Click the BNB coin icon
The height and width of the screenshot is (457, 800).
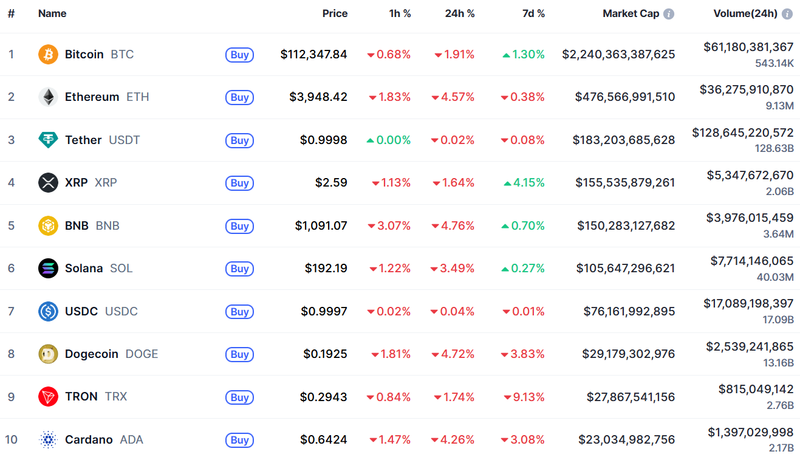pyautogui.click(x=47, y=225)
